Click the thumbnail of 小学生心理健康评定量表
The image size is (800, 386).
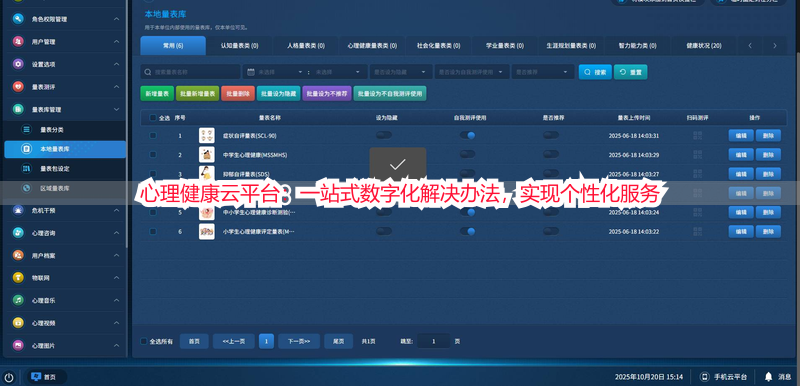click(207, 231)
